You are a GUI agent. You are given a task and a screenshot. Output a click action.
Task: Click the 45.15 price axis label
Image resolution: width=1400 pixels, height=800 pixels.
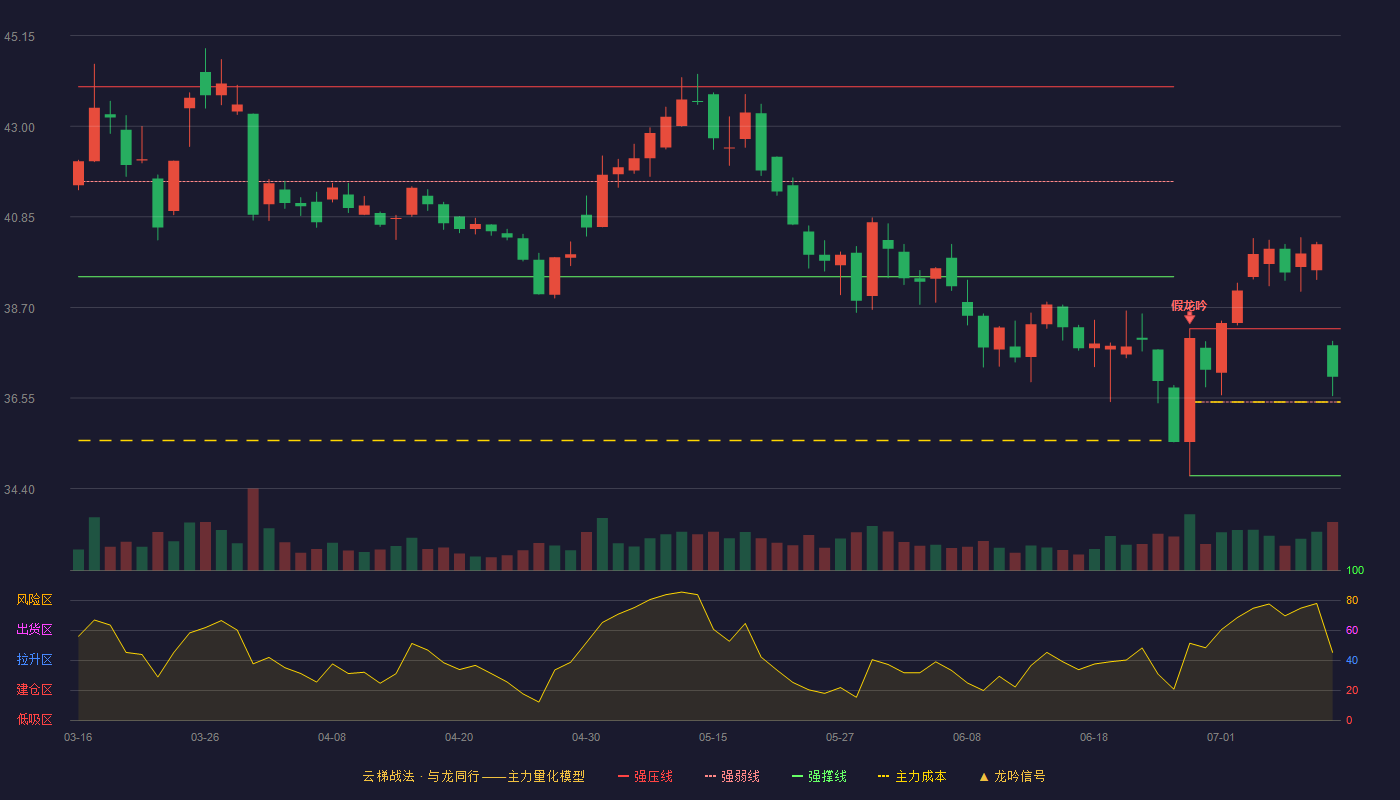coord(19,37)
